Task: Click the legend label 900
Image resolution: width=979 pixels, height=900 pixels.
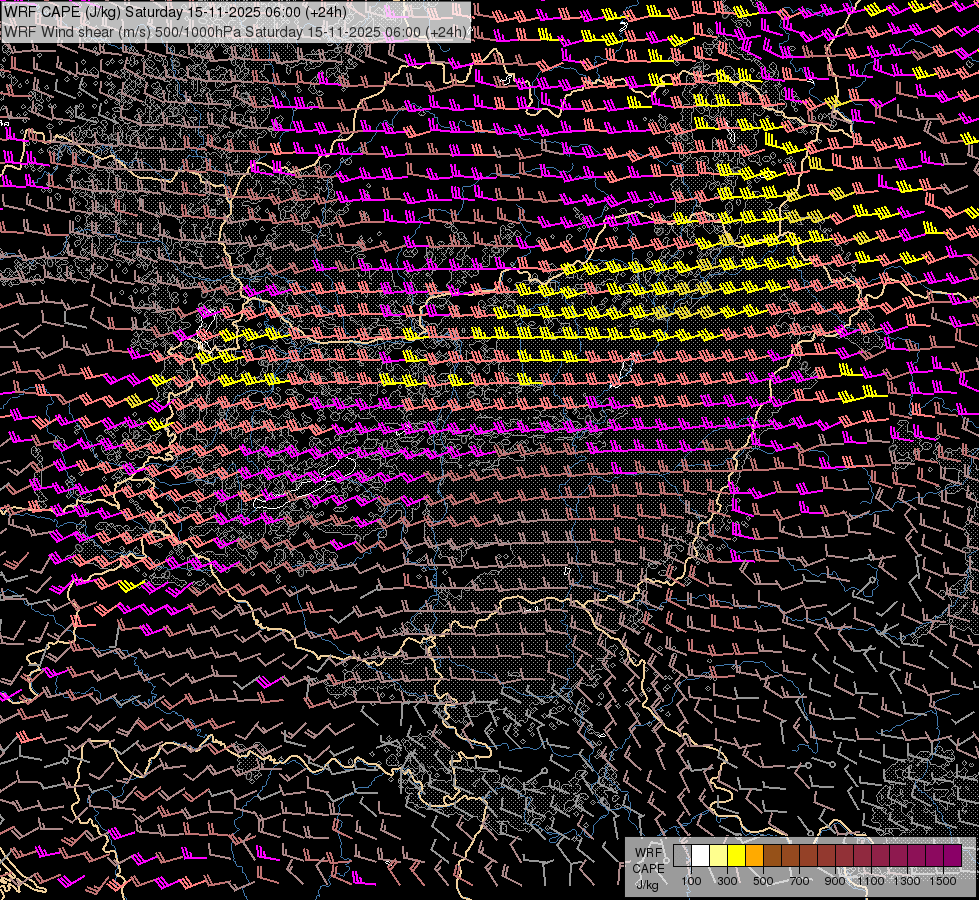Action: pyautogui.click(x=835, y=881)
